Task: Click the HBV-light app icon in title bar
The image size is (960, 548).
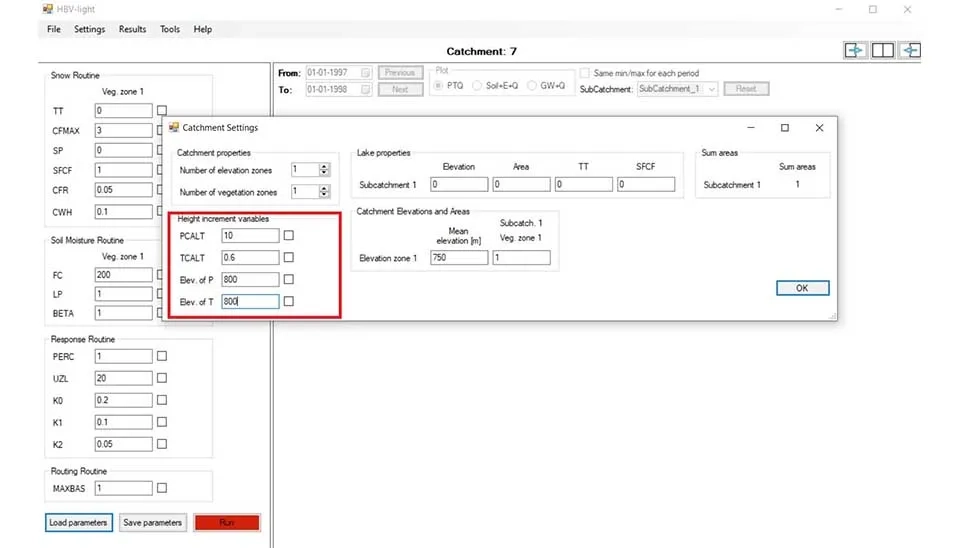Action: tap(47, 9)
